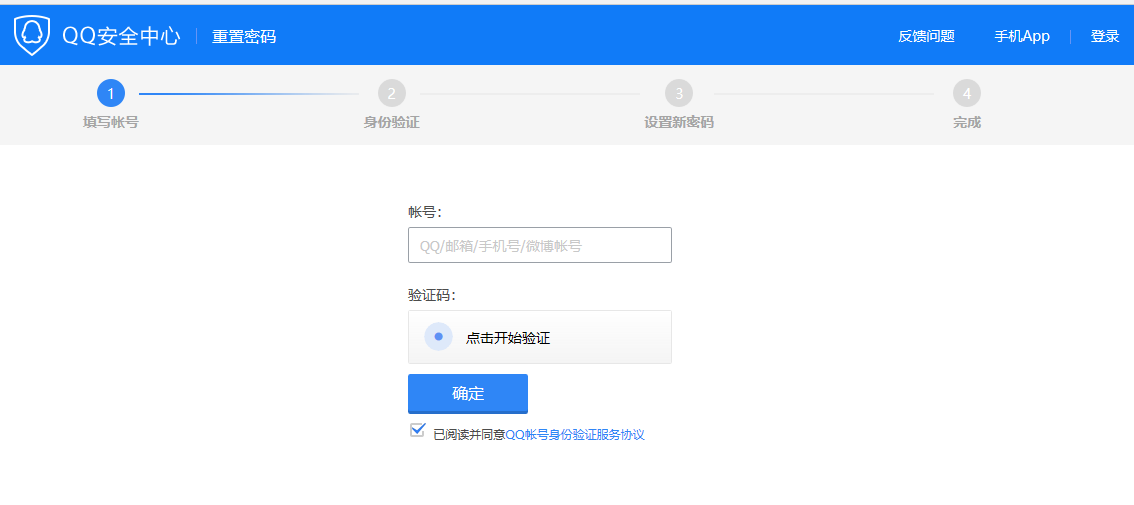Click the 重置密码 header label
The width and height of the screenshot is (1134, 505).
244,36
